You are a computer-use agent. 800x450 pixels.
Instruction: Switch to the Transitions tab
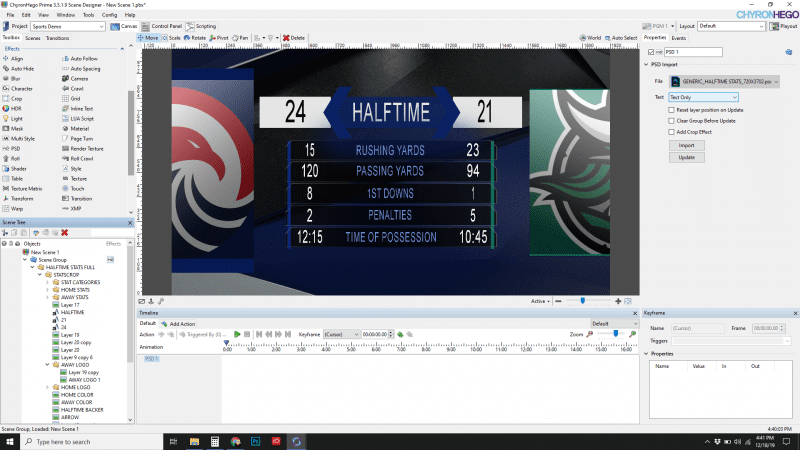[x=57, y=37]
